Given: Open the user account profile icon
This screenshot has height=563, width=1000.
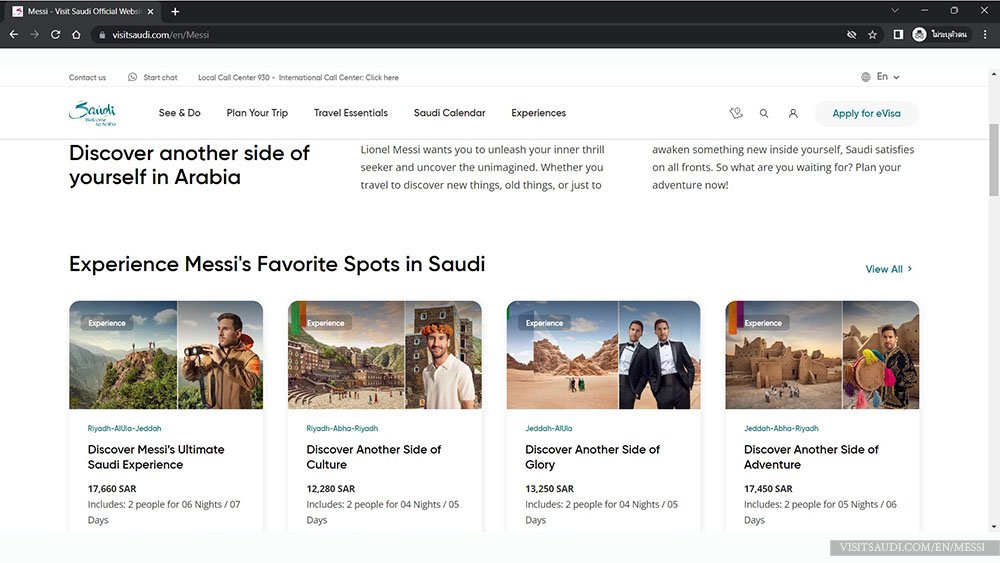Looking at the screenshot, I should pyautogui.click(x=793, y=113).
